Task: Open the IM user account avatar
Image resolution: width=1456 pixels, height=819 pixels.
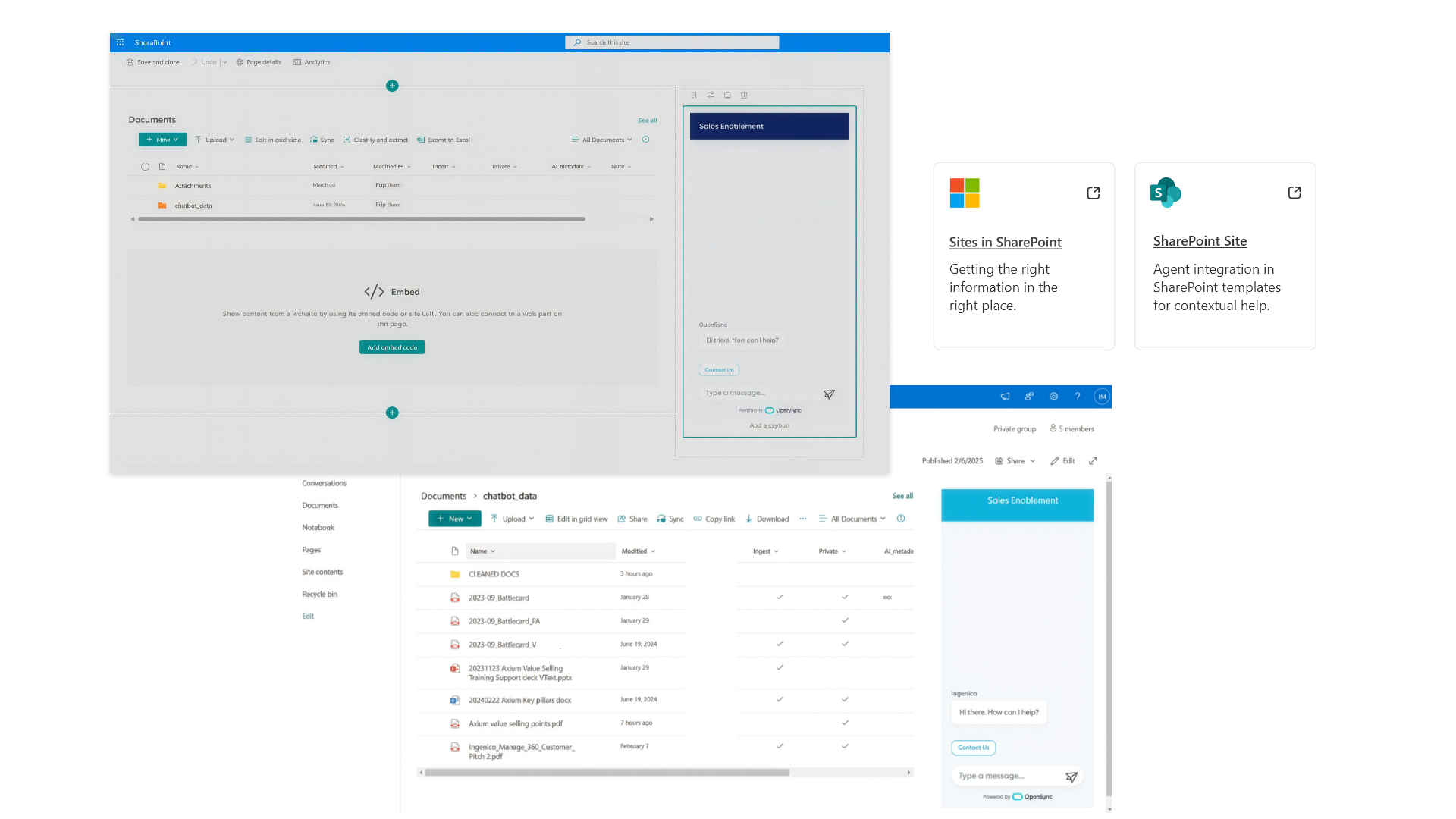Action: [1102, 396]
